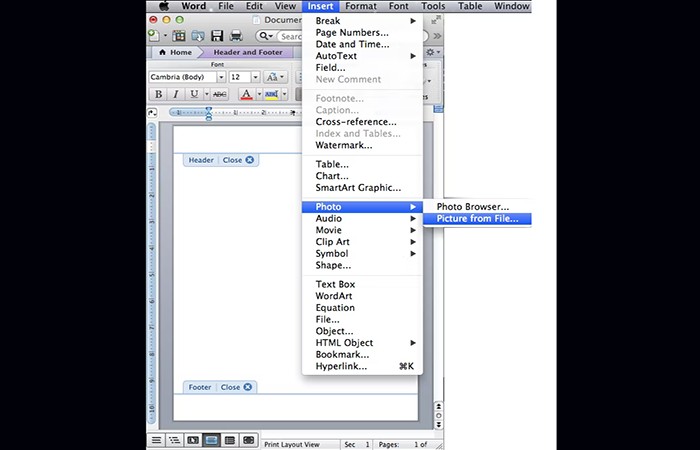Switch to Draft view button

[156, 441]
